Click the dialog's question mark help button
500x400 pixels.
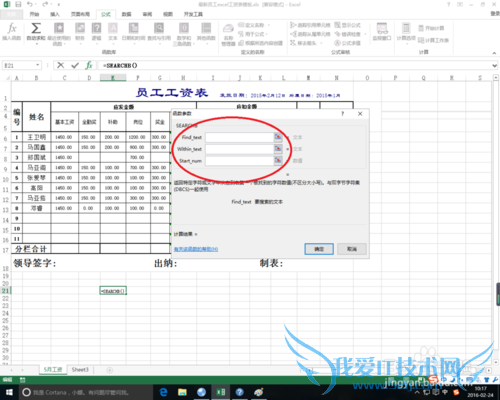pyautogui.click(x=342, y=114)
